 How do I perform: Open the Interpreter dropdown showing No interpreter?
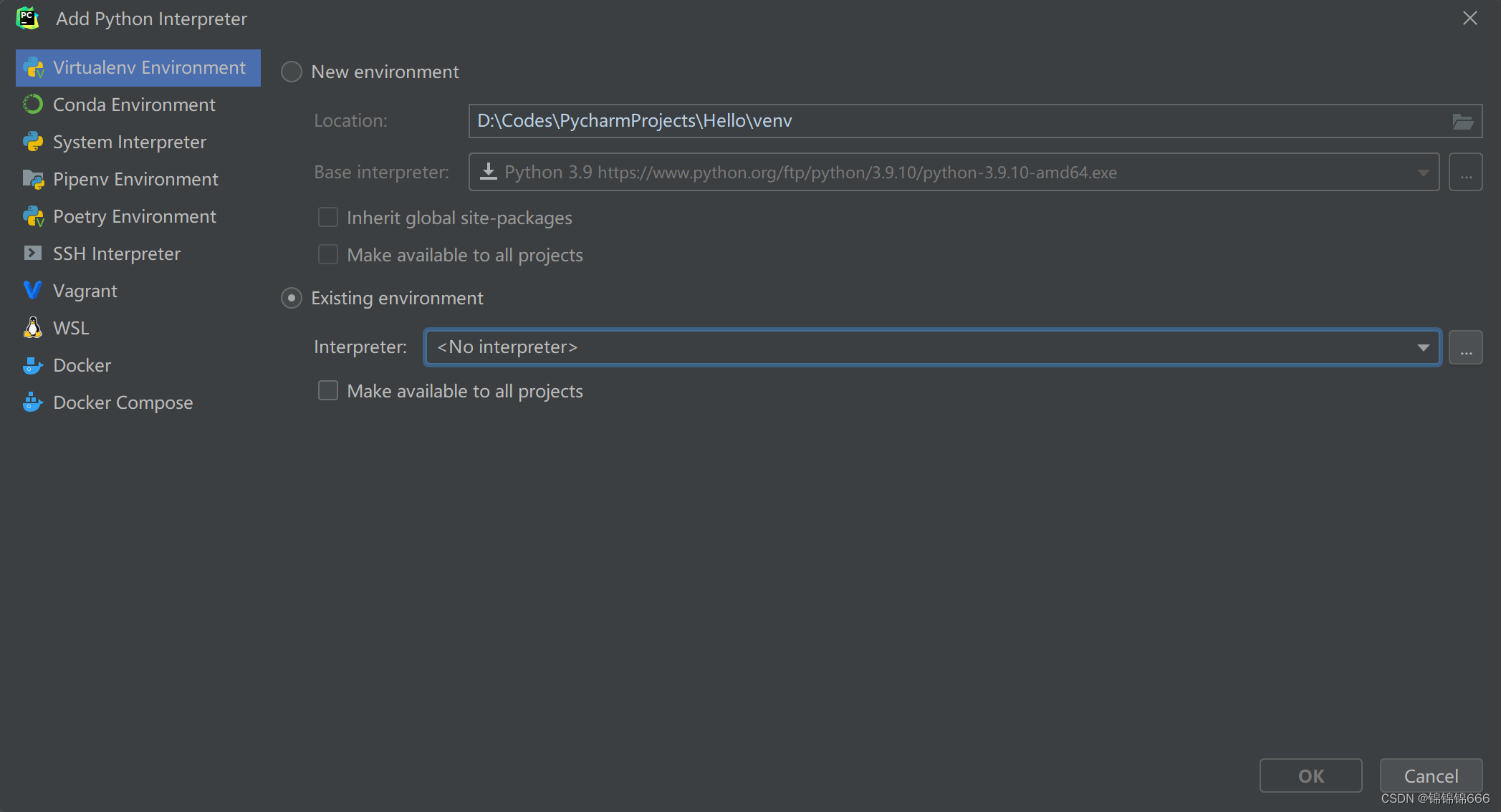1423,347
